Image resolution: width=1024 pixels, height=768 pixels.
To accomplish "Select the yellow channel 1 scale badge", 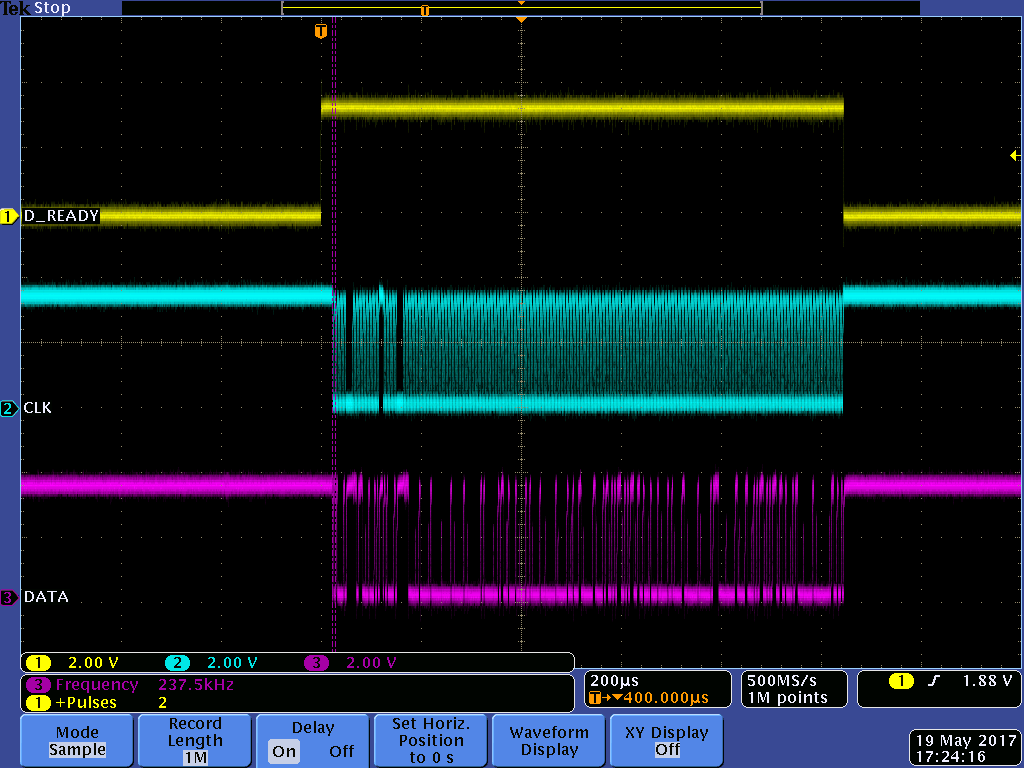I will tap(38, 663).
